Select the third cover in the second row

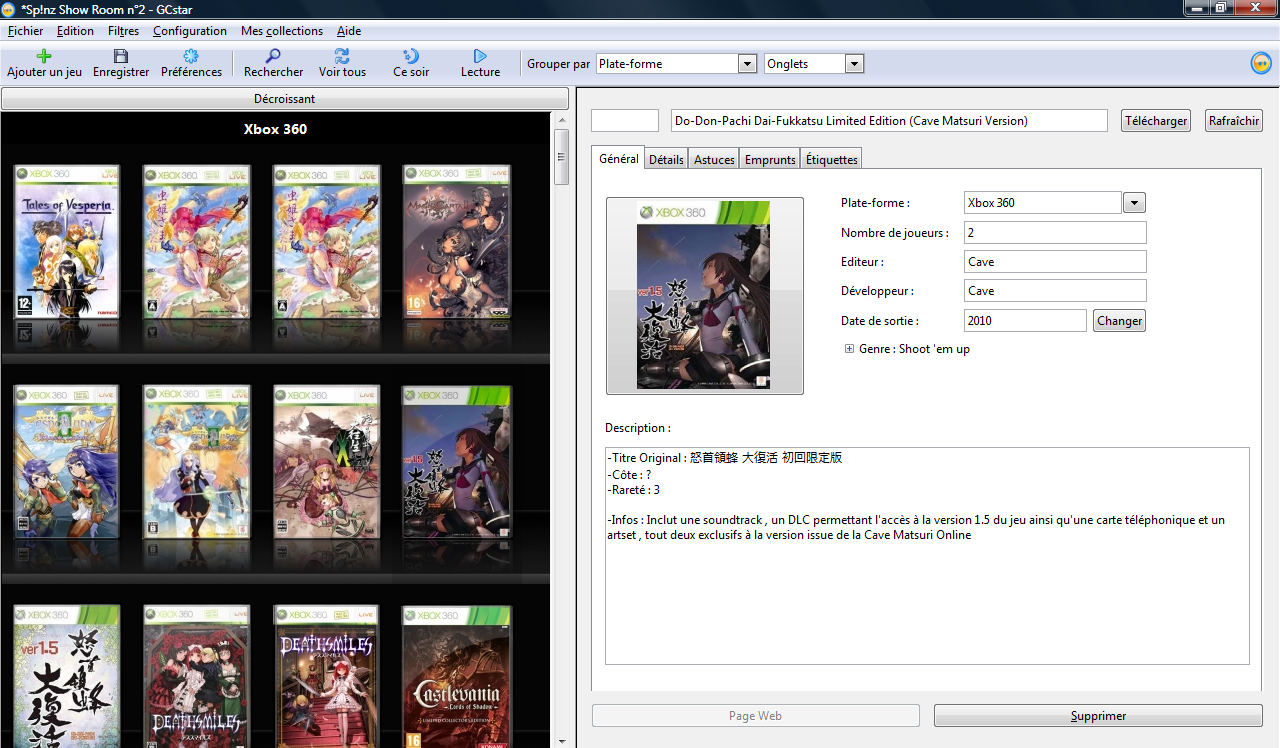(x=327, y=463)
